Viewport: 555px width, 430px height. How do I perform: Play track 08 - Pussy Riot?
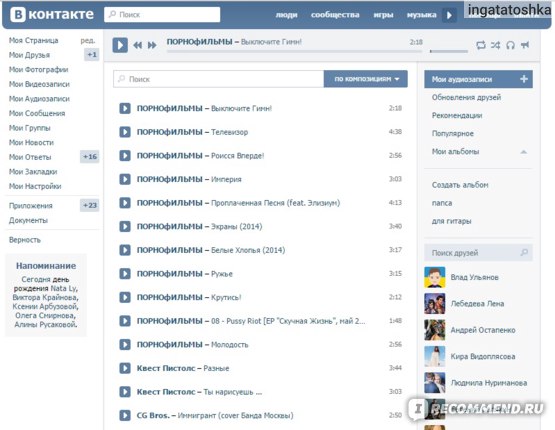click(x=125, y=321)
